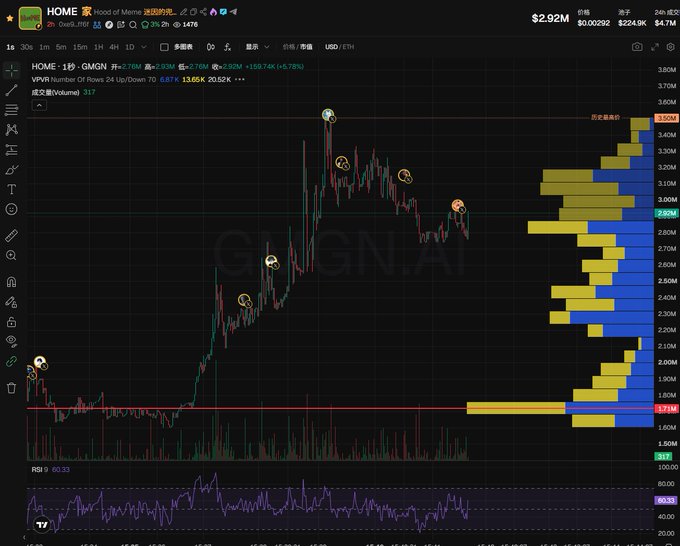Toggle magnet snapping mode
The width and height of the screenshot is (680, 546).
[12, 282]
